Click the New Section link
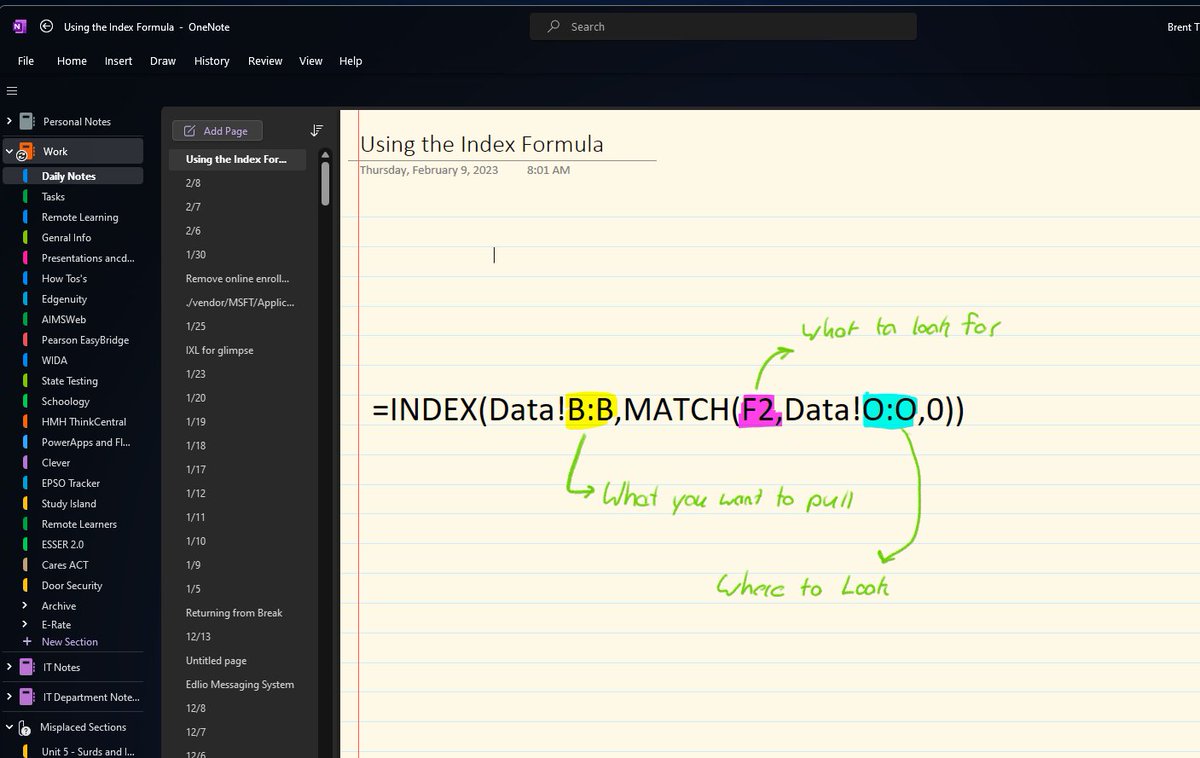The image size is (1200, 758). pos(69,642)
